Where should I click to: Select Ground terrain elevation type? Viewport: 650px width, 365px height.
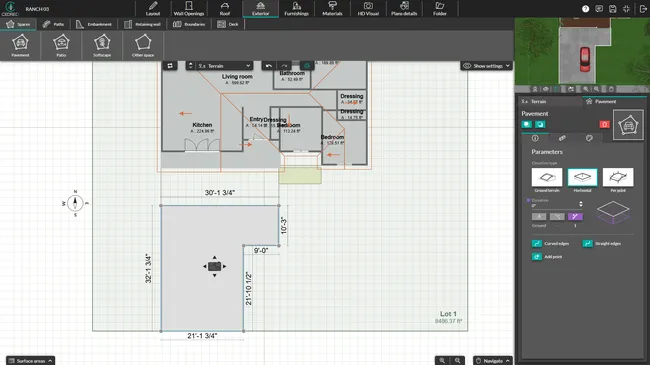(547, 178)
